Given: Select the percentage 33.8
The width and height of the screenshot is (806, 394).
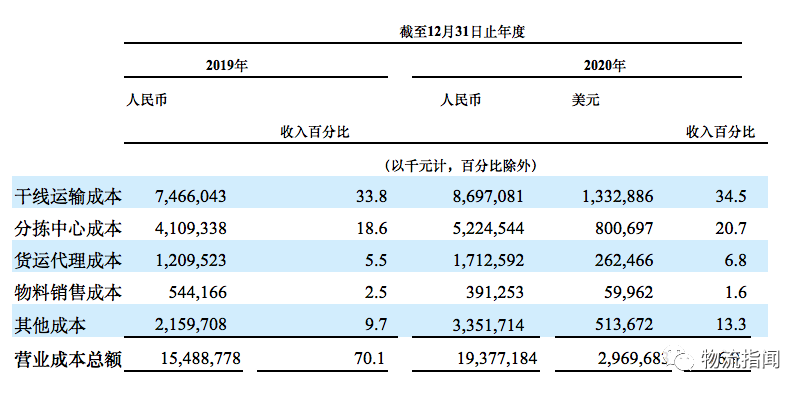Looking at the screenshot, I should (372, 196).
